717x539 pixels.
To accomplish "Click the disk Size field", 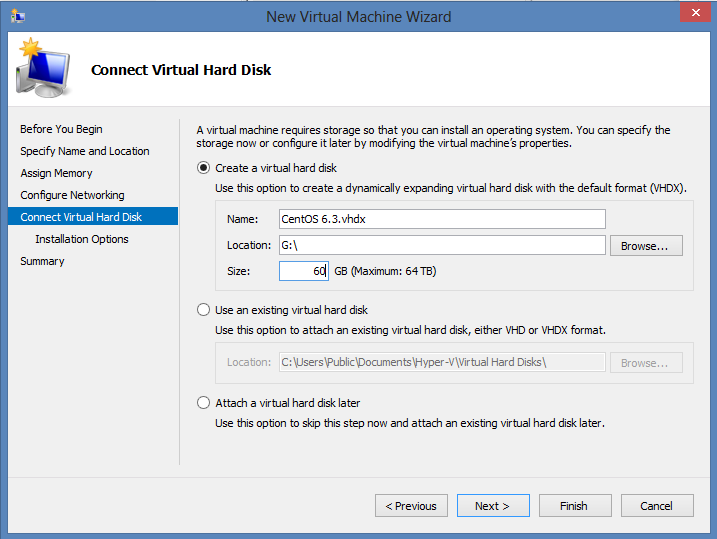I will click(304, 271).
